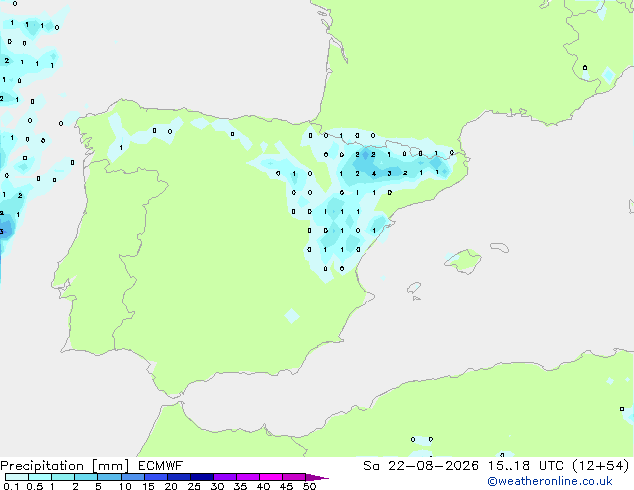
Task: Select the 40–45 mm magenta legend swatch
Action: 271,477
